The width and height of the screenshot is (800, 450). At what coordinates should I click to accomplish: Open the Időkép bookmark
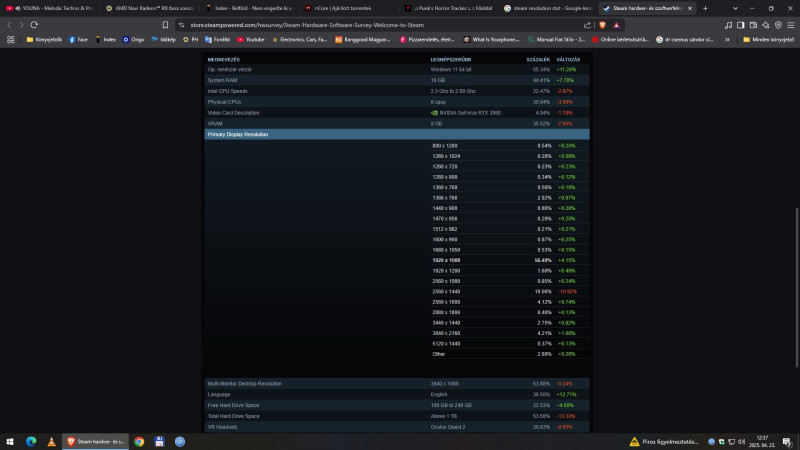pyautogui.click(x=163, y=39)
